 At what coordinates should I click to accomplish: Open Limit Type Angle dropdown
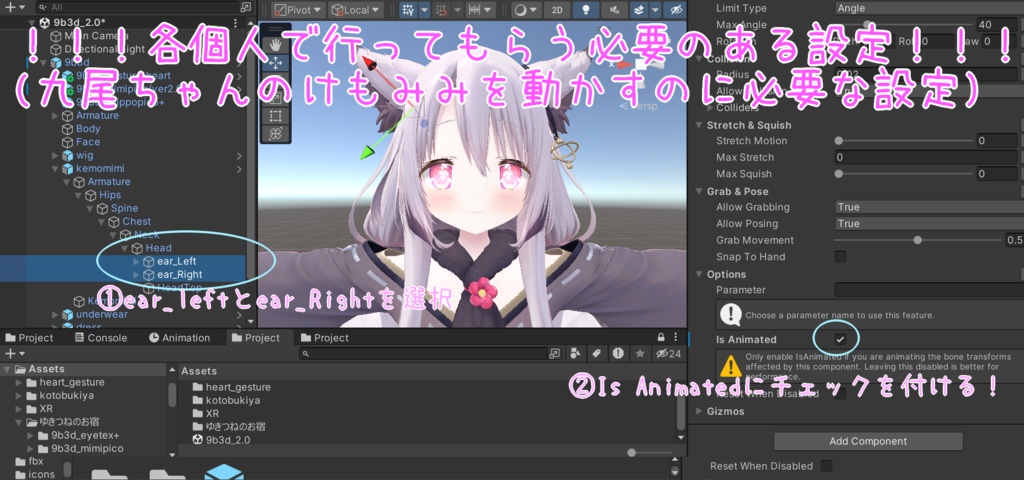[x=929, y=8]
